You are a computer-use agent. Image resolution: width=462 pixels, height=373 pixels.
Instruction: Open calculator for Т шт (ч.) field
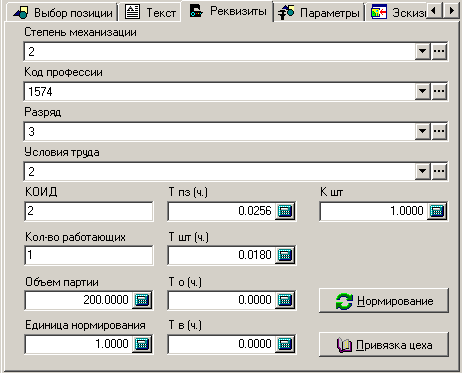[285, 255]
